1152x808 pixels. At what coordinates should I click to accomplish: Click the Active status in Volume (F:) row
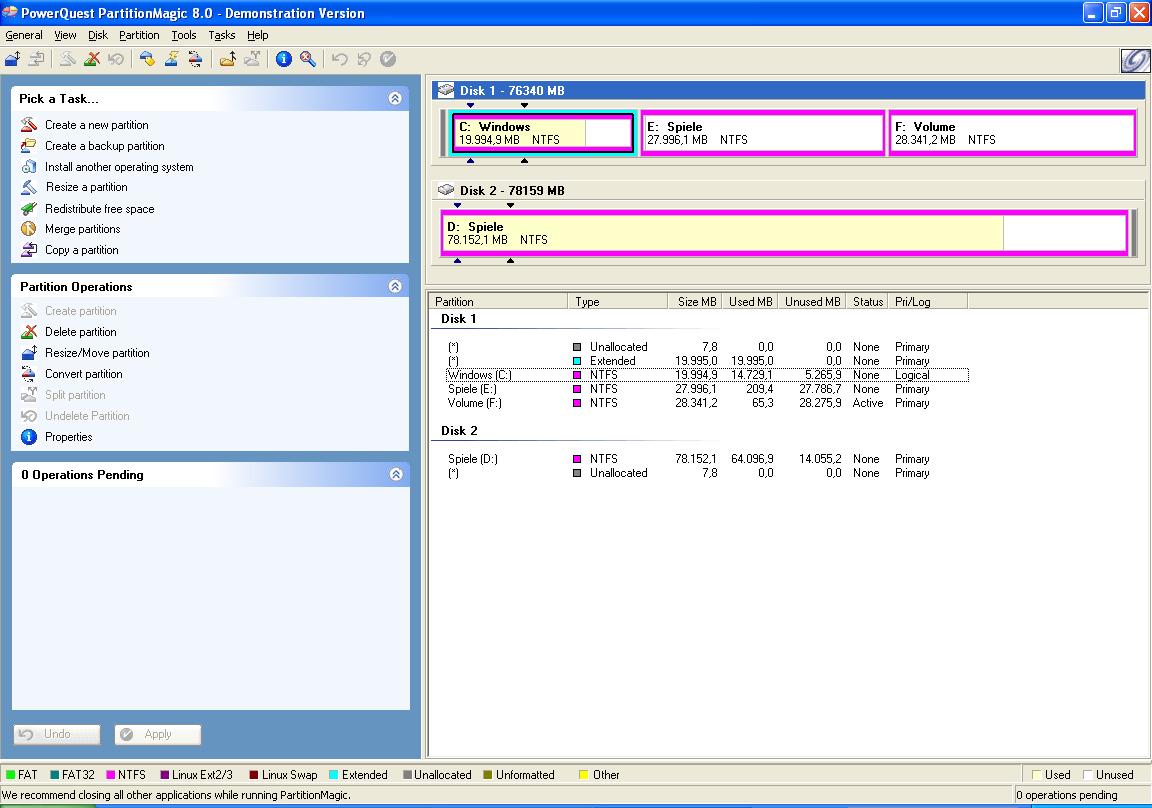868,403
